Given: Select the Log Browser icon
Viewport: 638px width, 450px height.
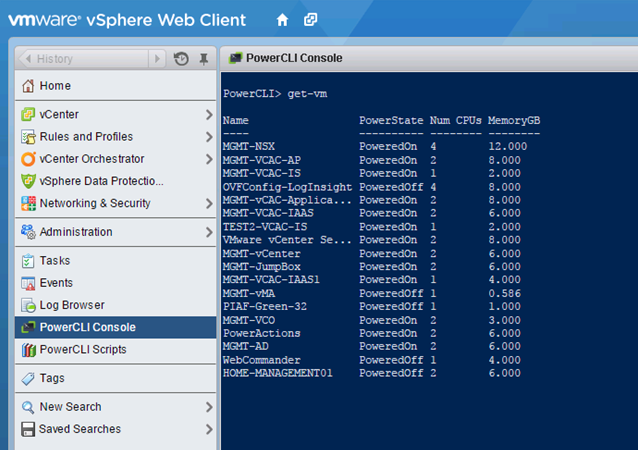Looking at the screenshot, I should tap(28, 305).
